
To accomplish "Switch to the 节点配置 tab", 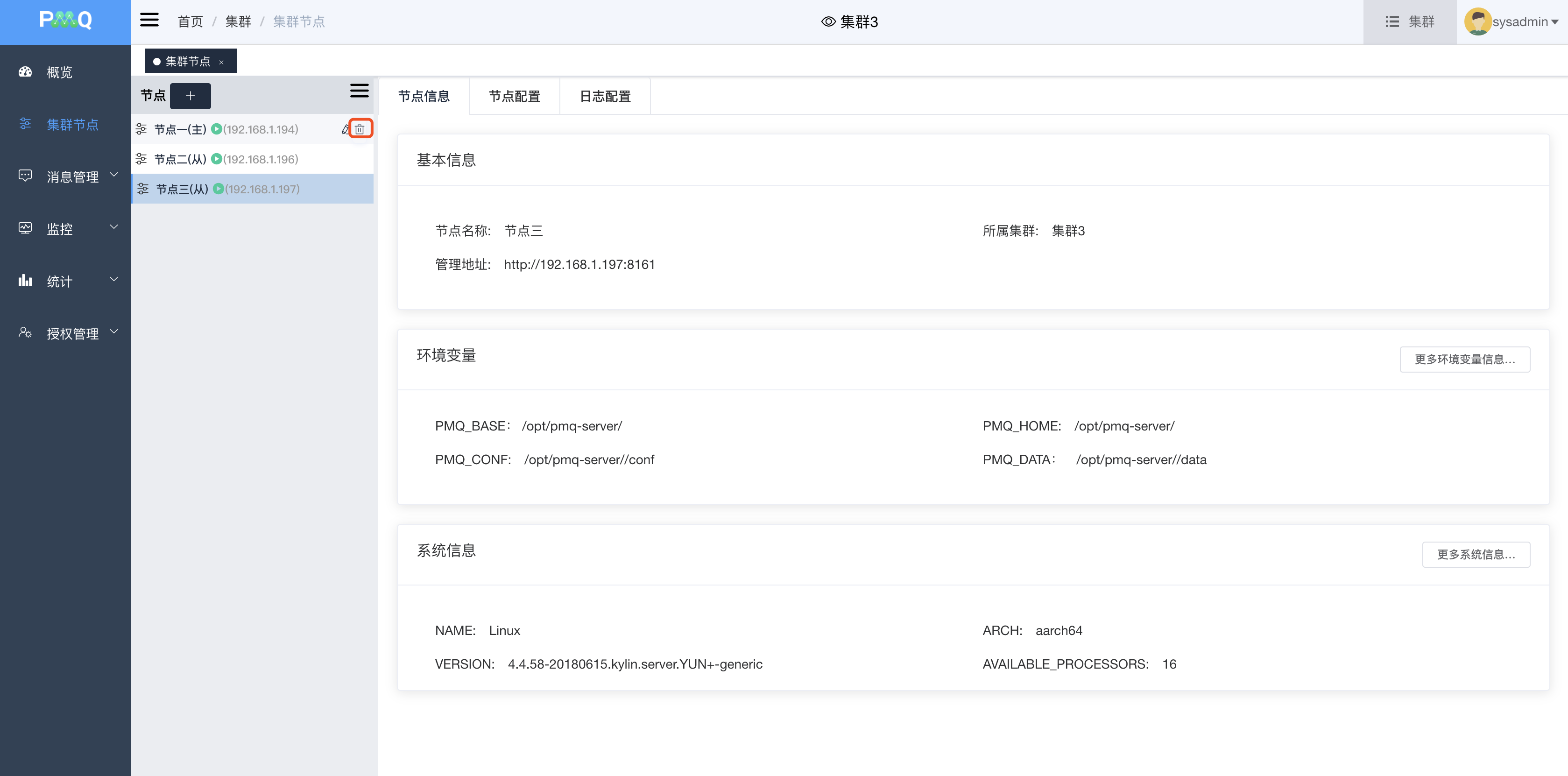I will click(515, 96).
